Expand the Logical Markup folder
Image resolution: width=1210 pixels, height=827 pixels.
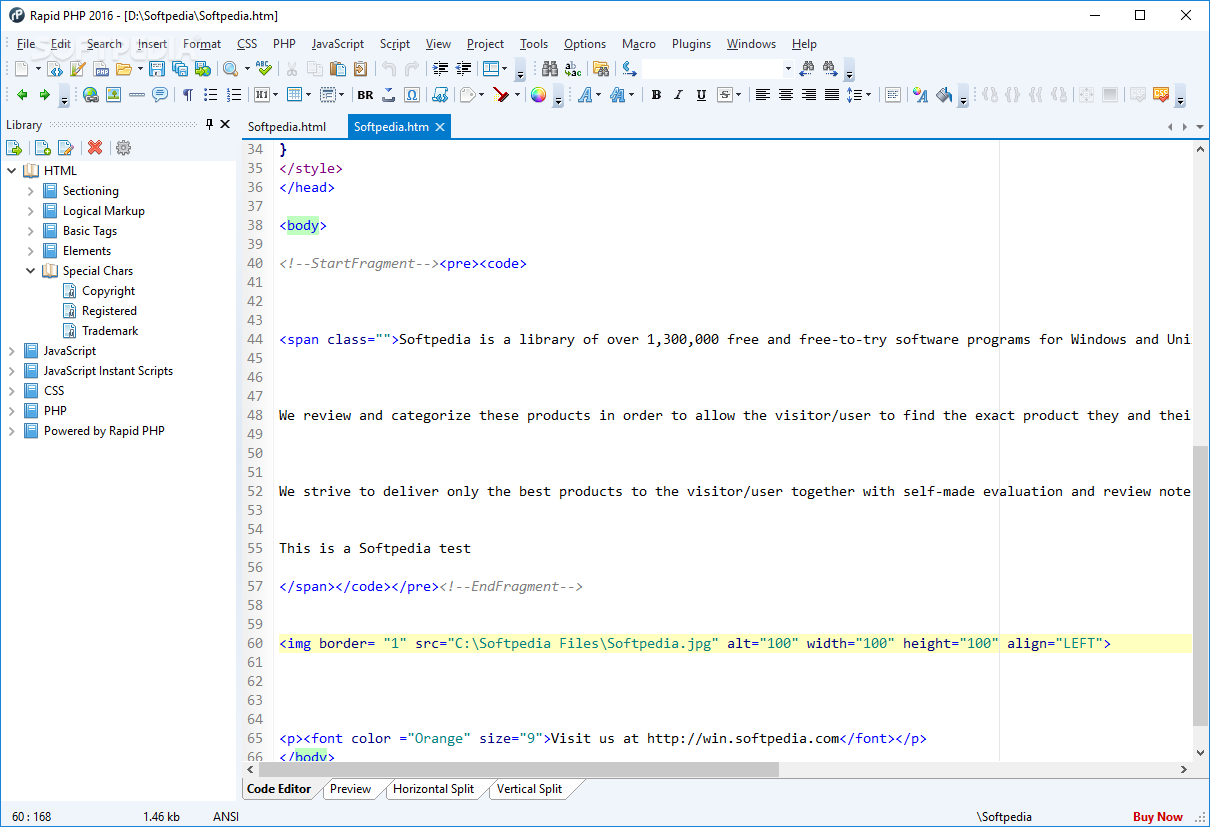tap(31, 211)
